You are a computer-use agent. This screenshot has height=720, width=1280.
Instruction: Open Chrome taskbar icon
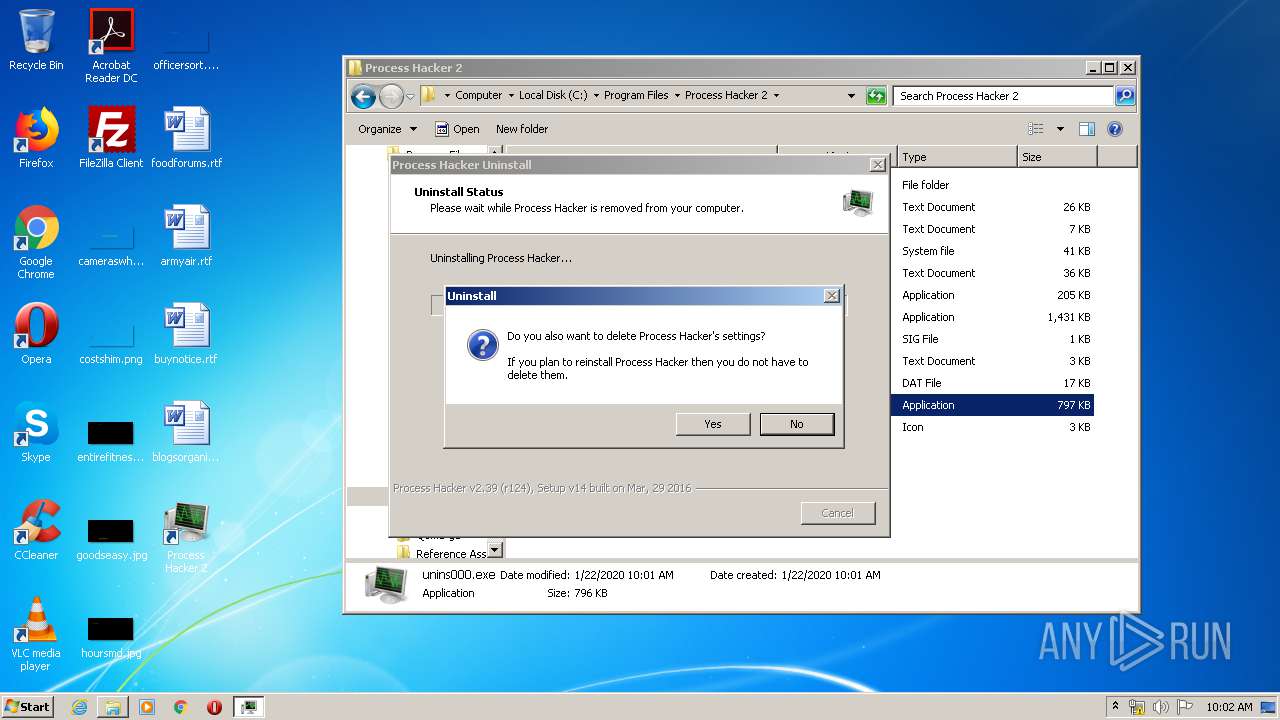180,706
